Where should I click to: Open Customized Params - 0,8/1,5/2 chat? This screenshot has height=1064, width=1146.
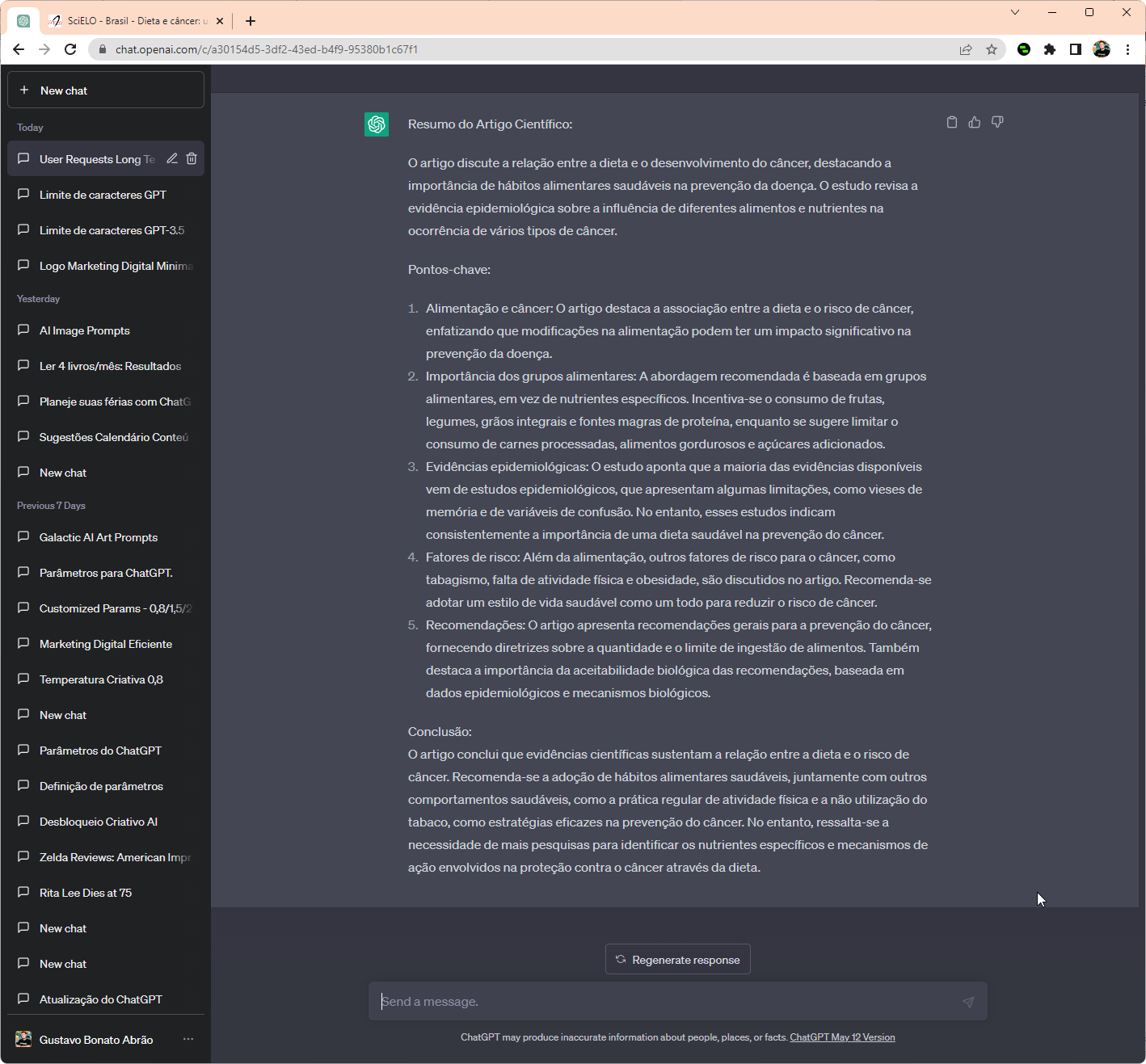[106, 608]
